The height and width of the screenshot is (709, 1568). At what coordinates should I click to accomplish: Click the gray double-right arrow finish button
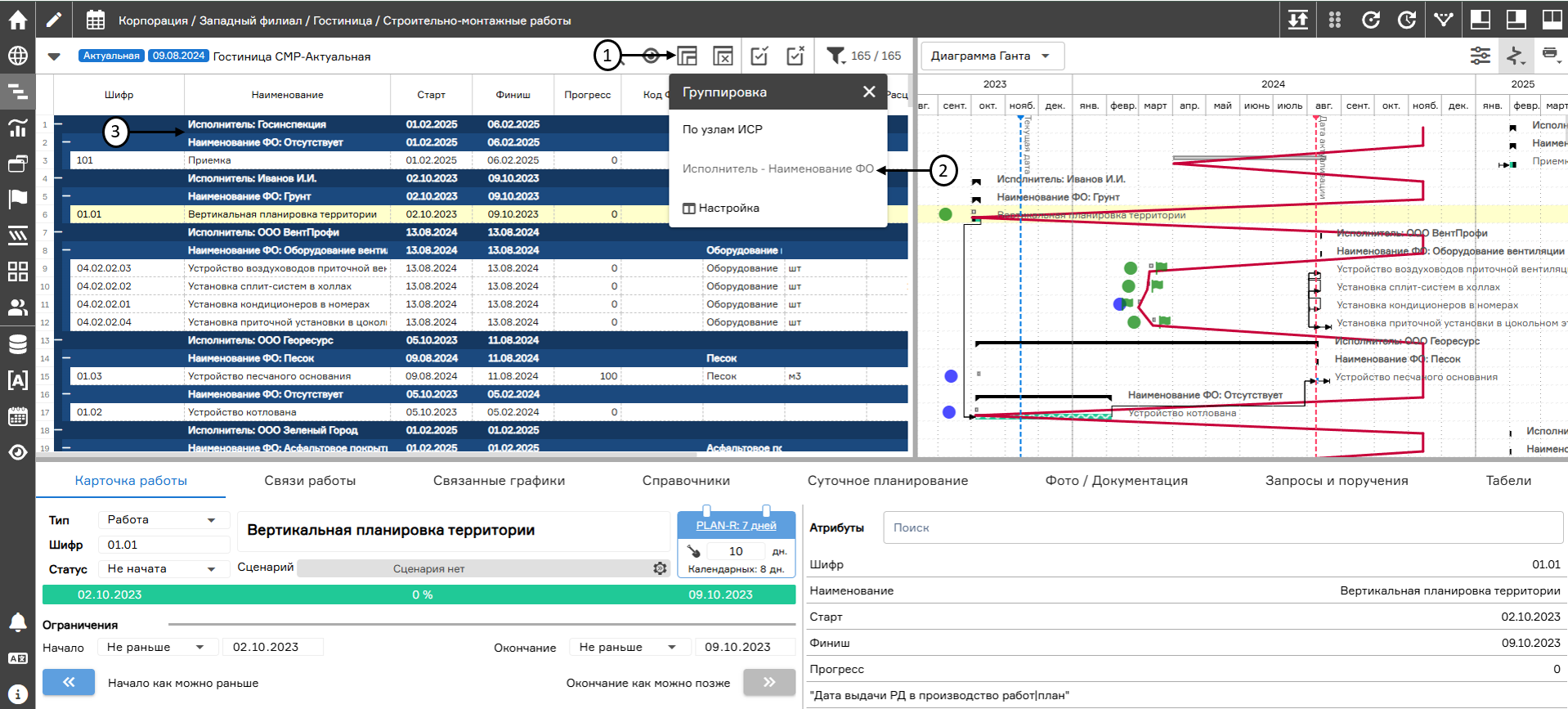(x=769, y=682)
